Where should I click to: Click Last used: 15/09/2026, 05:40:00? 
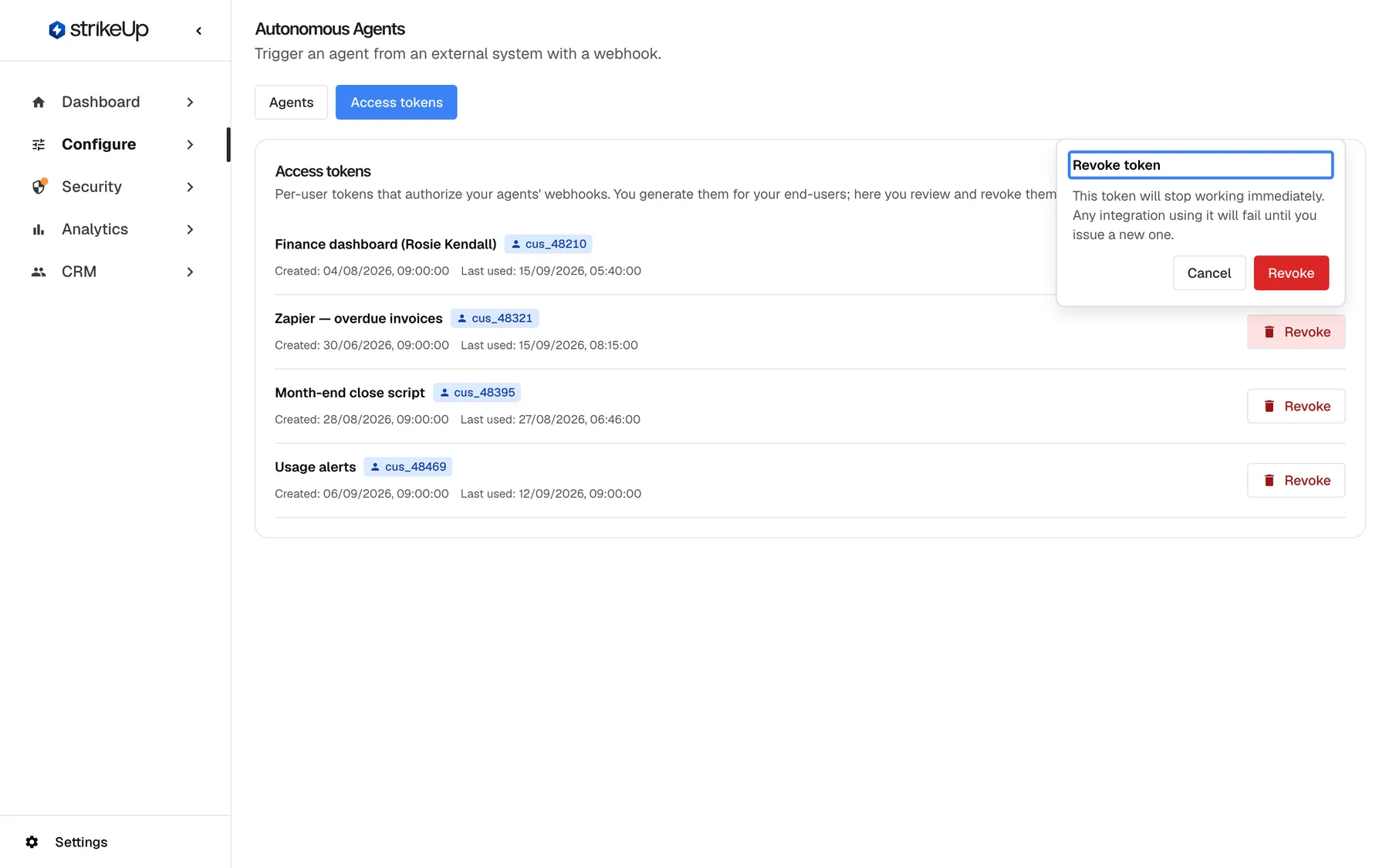[x=551, y=271]
